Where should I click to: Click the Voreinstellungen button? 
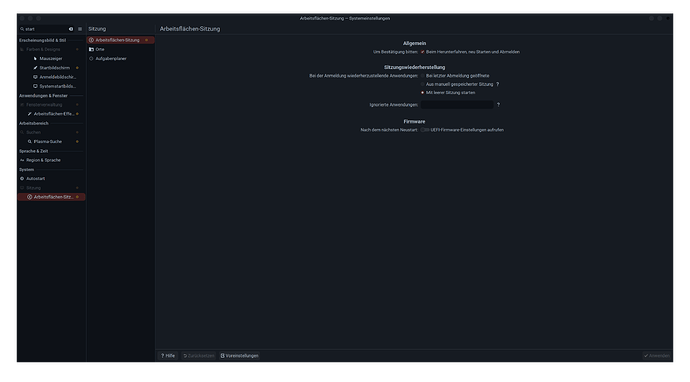click(x=239, y=356)
